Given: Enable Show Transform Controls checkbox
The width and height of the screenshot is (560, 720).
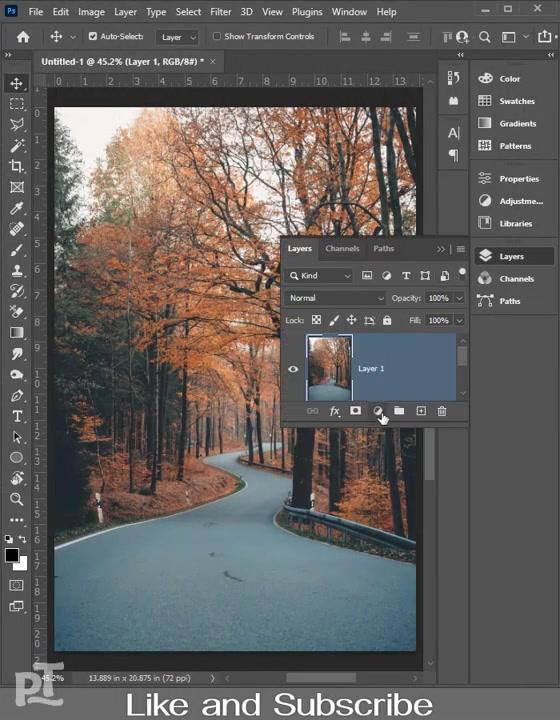Looking at the screenshot, I should coord(217,36).
